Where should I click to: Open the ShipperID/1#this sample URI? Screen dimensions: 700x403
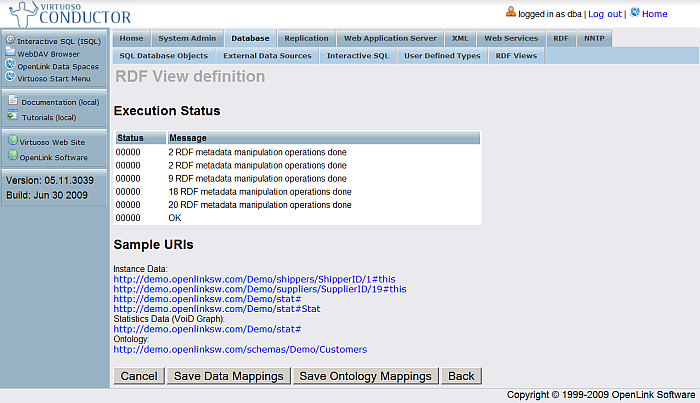[x=254, y=278]
